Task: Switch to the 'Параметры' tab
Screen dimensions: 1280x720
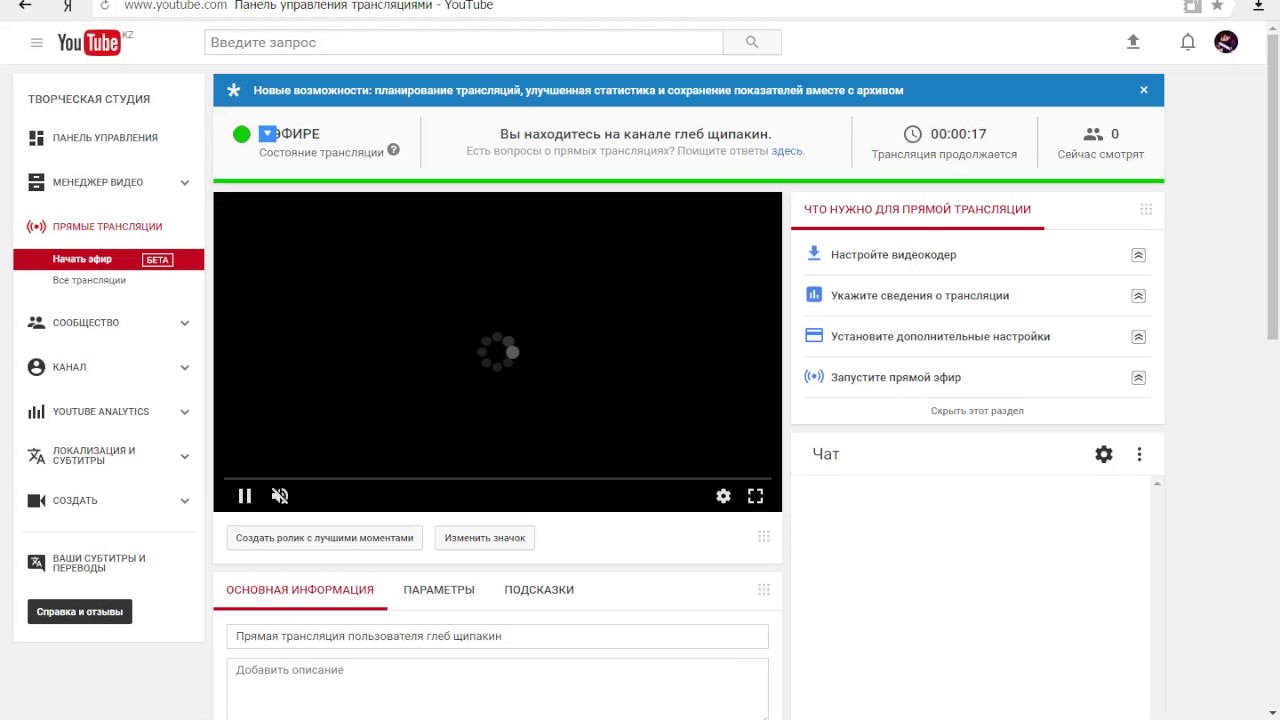Action: [x=439, y=590]
